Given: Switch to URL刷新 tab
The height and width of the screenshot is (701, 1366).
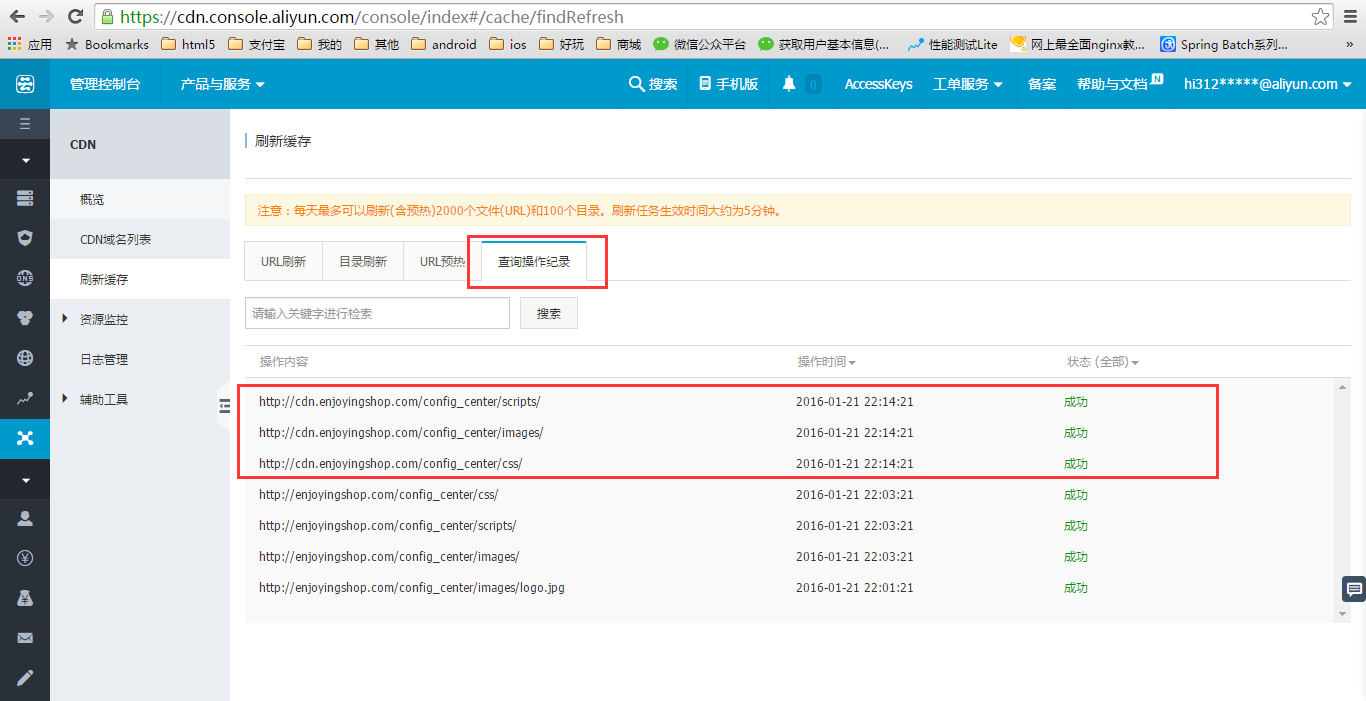Looking at the screenshot, I should tap(283, 262).
